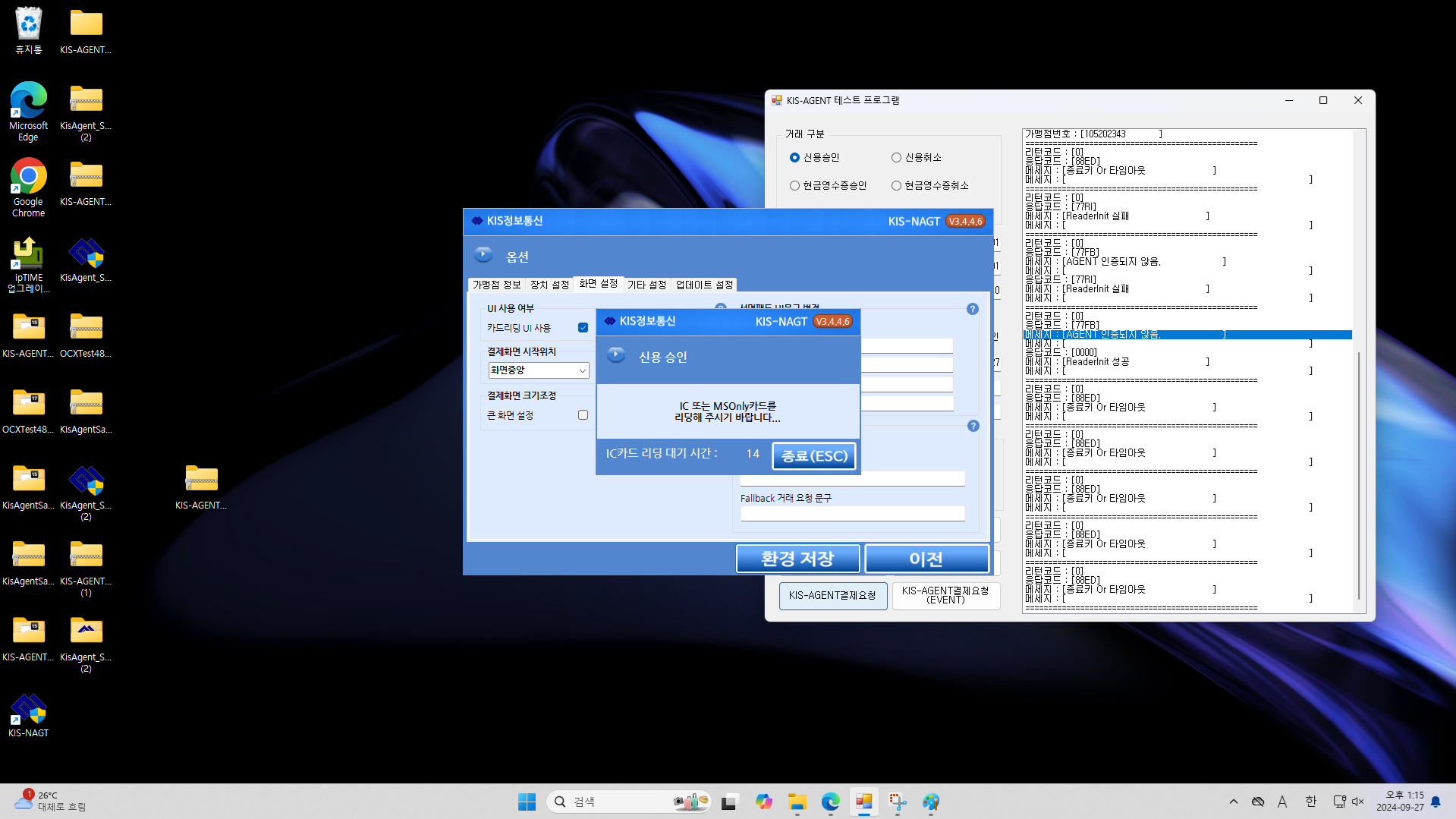Open the notification bell in the system tray
Screen dimensions: 1456x819
tap(1436, 802)
